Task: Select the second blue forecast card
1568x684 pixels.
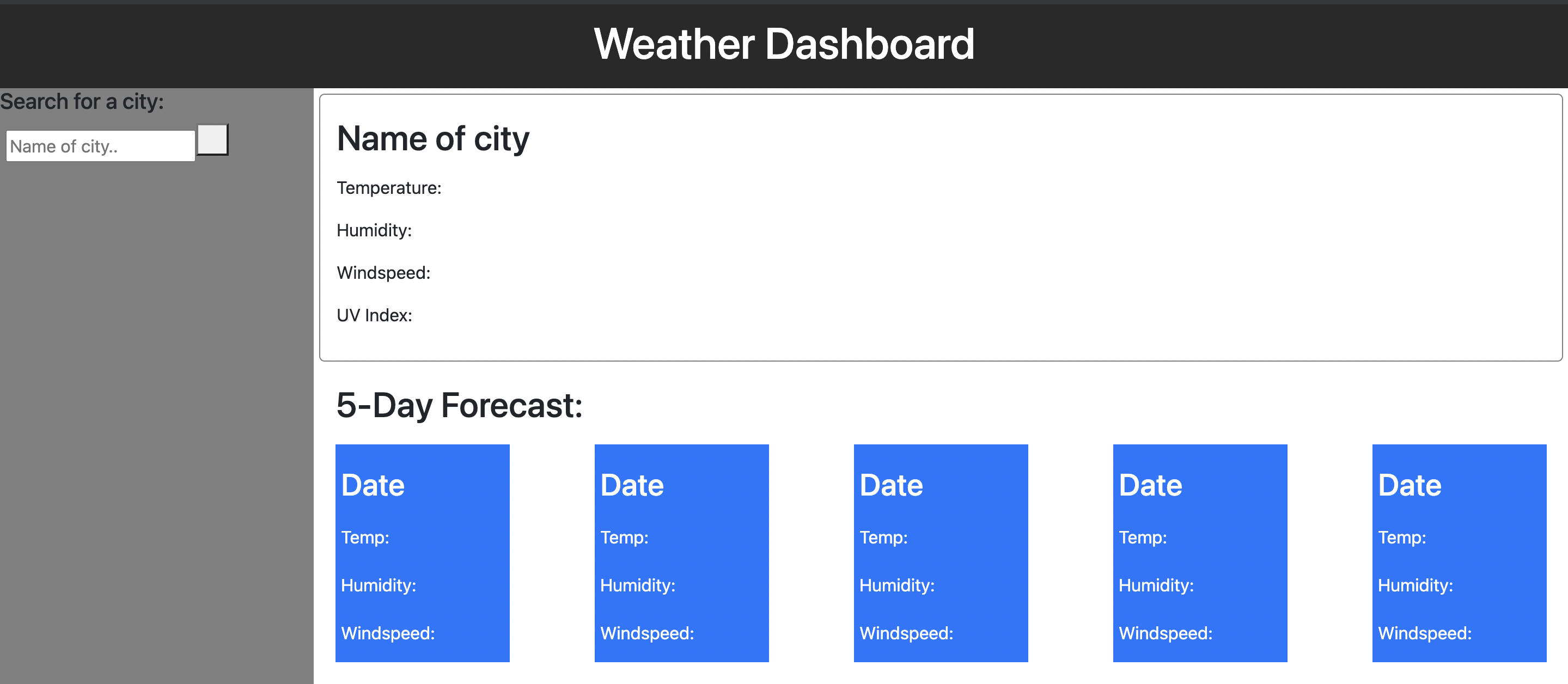Action: point(682,553)
